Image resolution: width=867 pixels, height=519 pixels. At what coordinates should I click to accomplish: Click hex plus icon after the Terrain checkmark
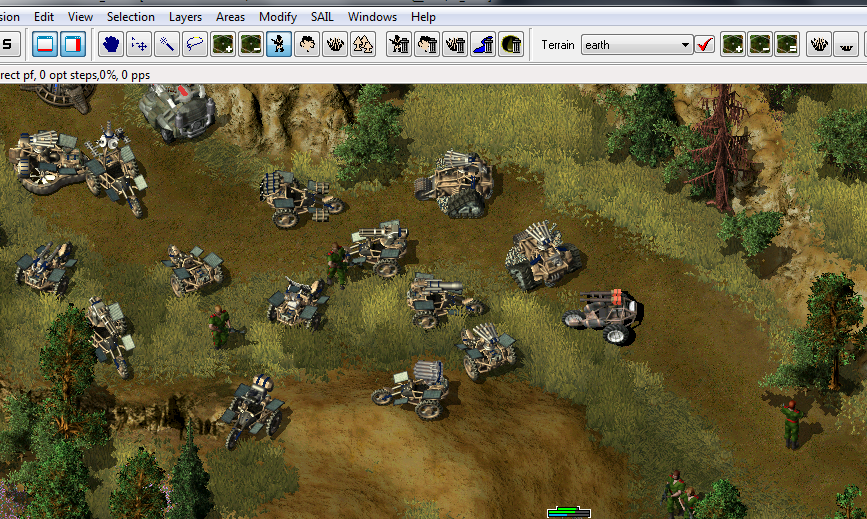pos(733,44)
